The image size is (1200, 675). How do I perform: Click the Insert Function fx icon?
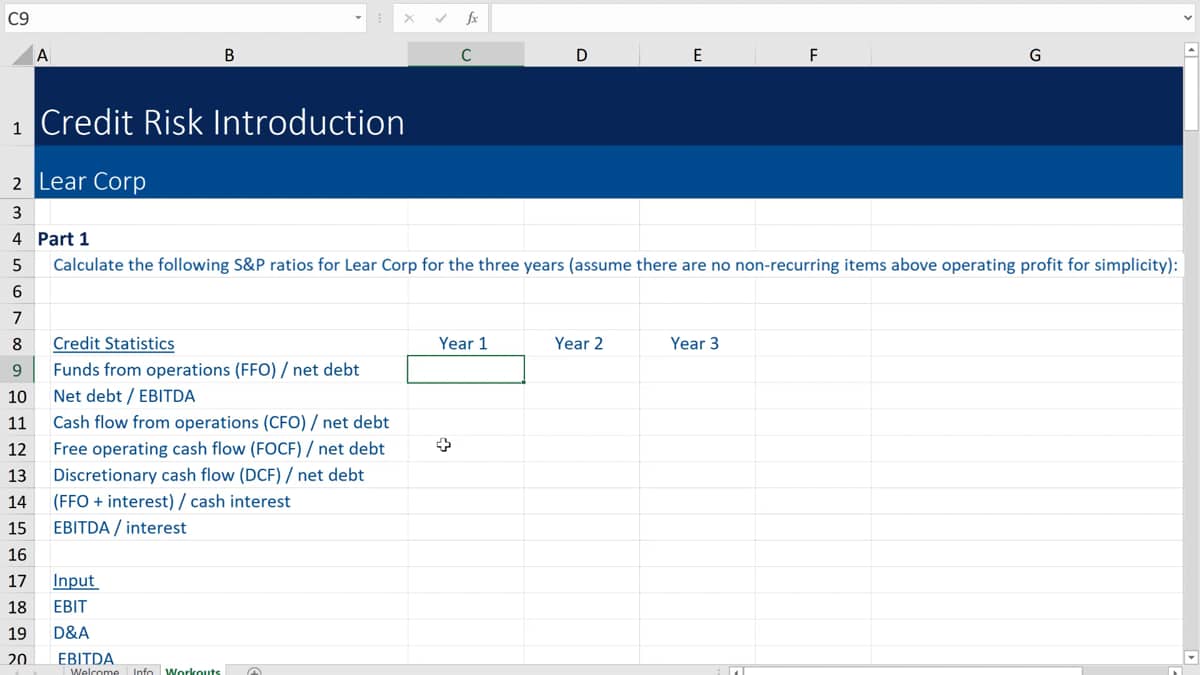[472, 18]
